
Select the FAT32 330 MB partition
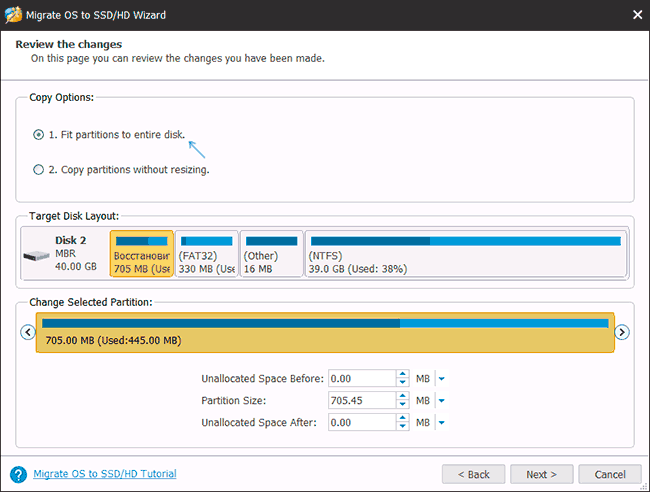206,254
